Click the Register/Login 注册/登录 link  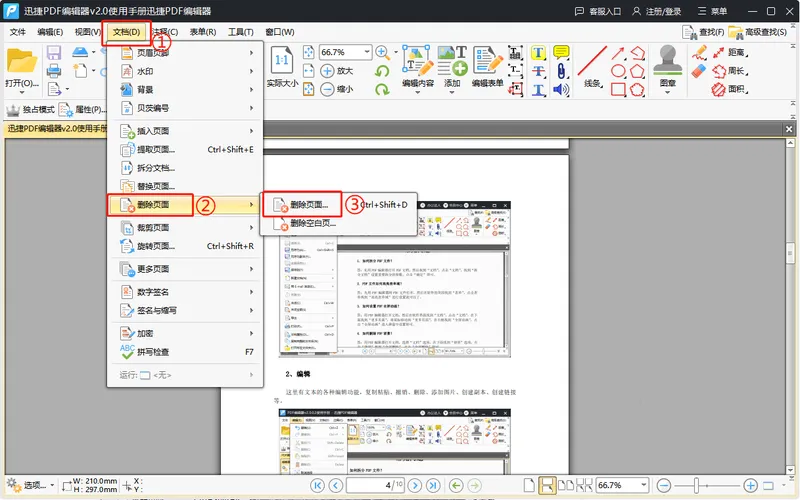click(x=657, y=11)
